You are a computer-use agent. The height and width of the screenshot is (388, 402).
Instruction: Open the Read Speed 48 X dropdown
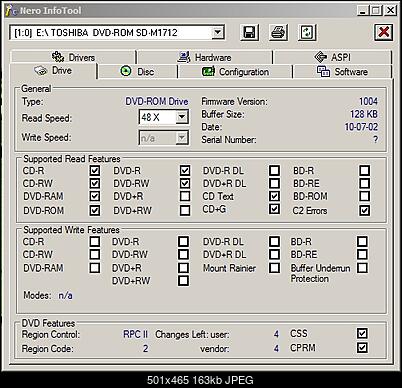point(182,117)
